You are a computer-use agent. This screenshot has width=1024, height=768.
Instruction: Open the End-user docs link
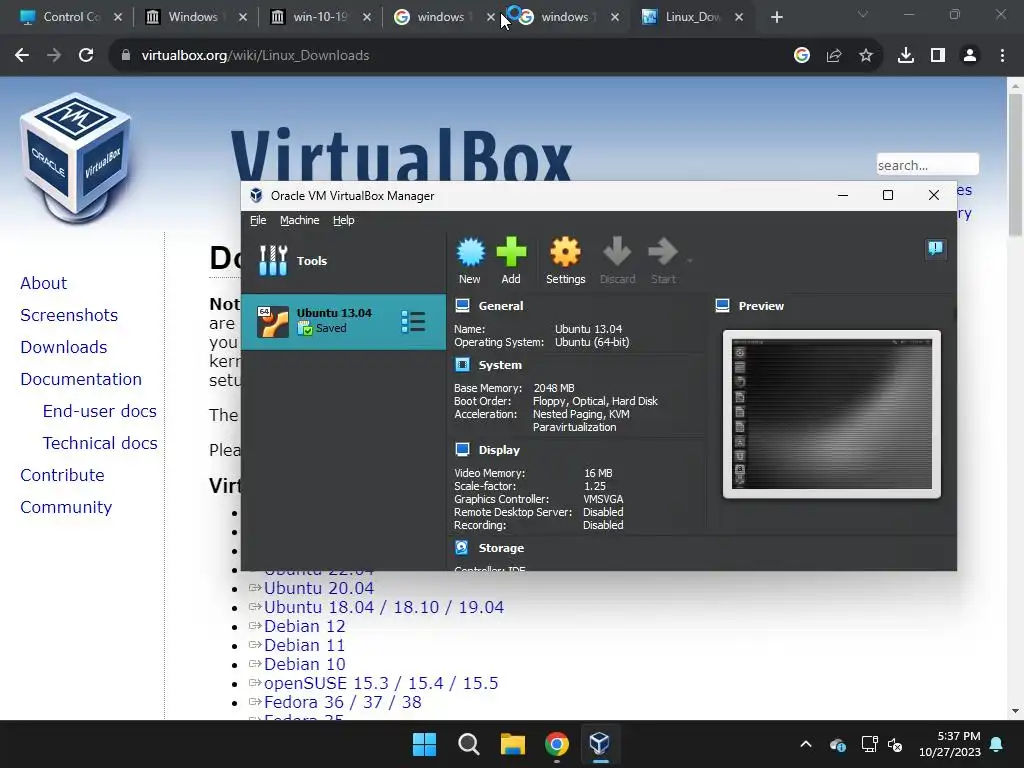[99, 411]
